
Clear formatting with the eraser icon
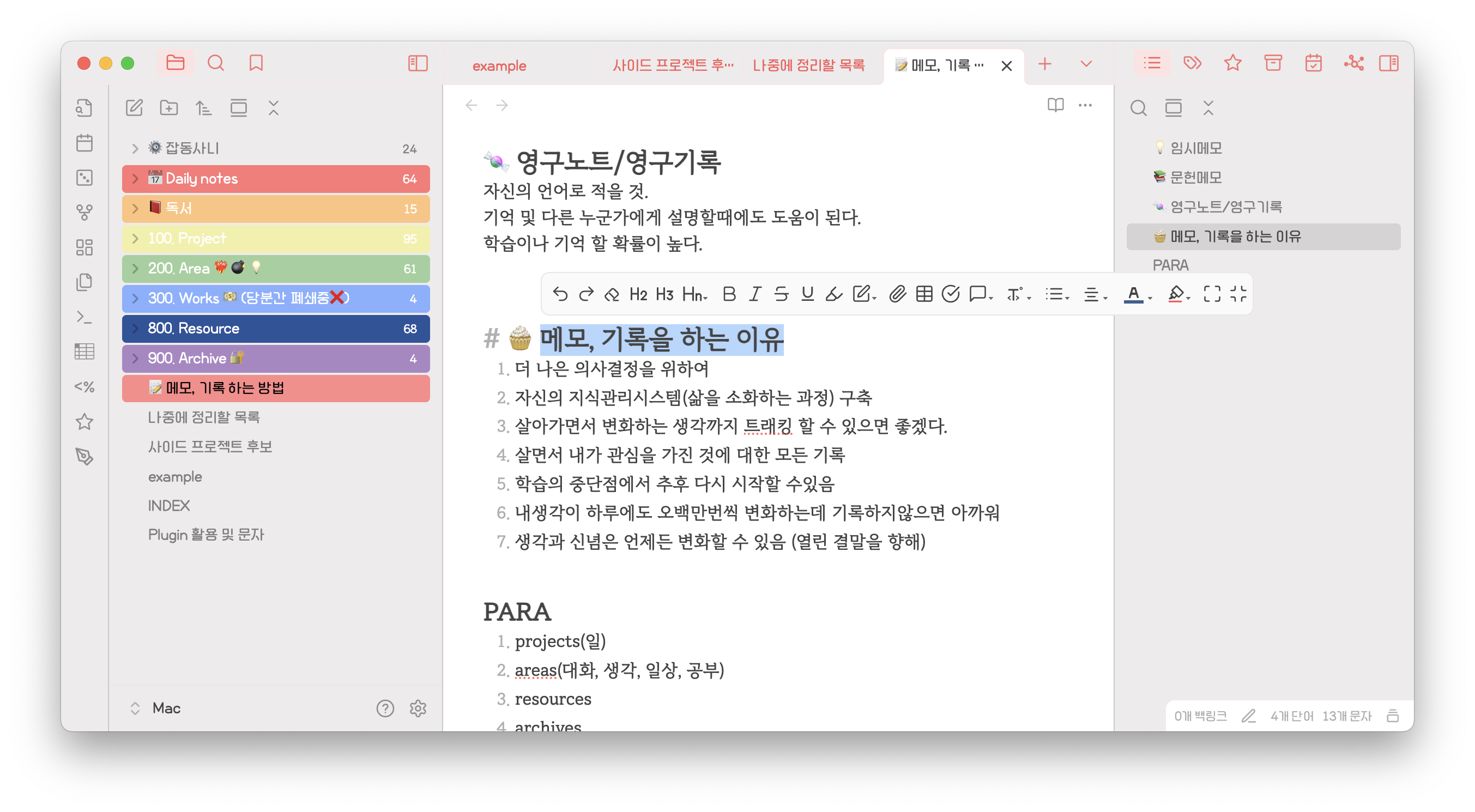tap(612, 294)
